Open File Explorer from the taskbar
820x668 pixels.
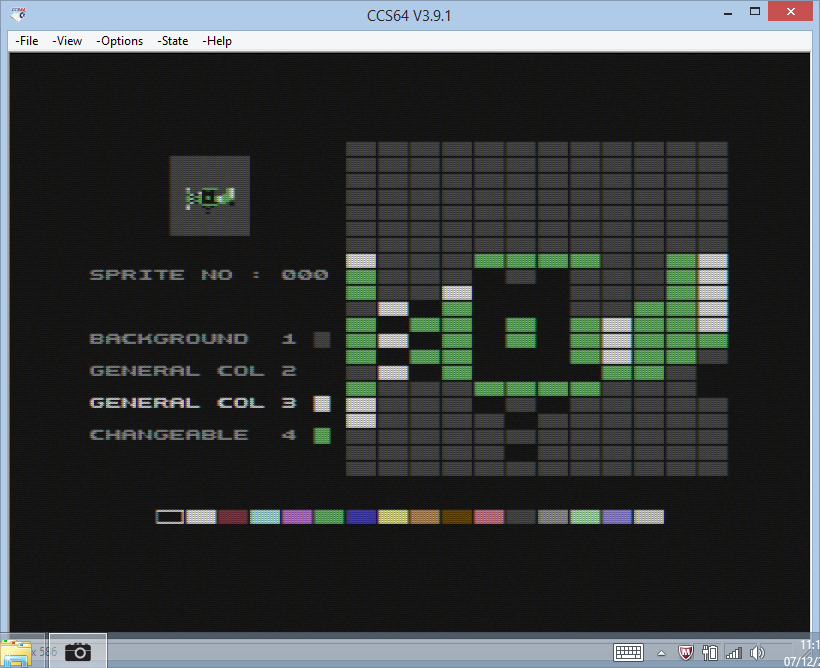coord(18,651)
